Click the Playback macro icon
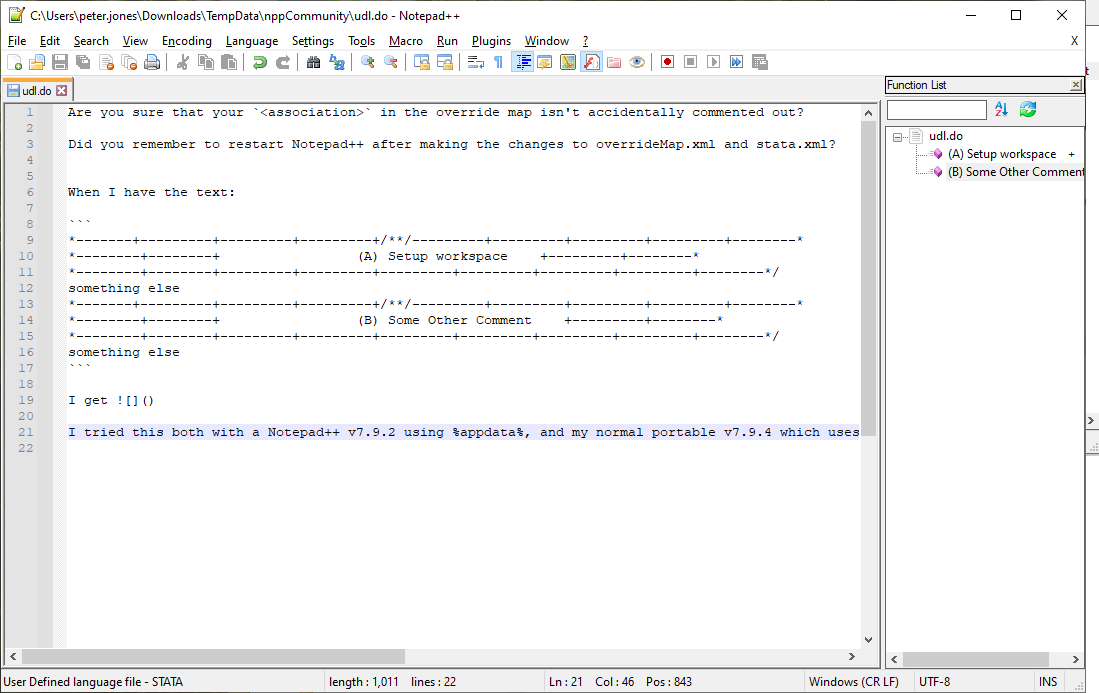The height and width of the screenshot is (693, 1099). [714, 62]
